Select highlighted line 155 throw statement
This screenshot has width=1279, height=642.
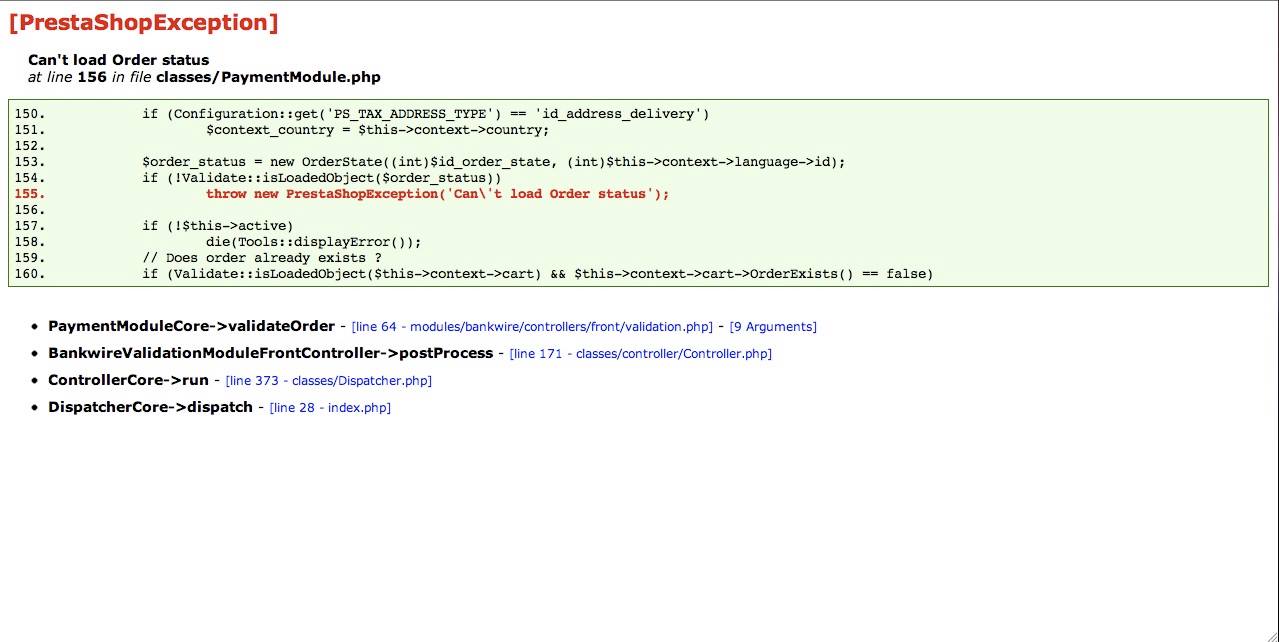(437, 194)
